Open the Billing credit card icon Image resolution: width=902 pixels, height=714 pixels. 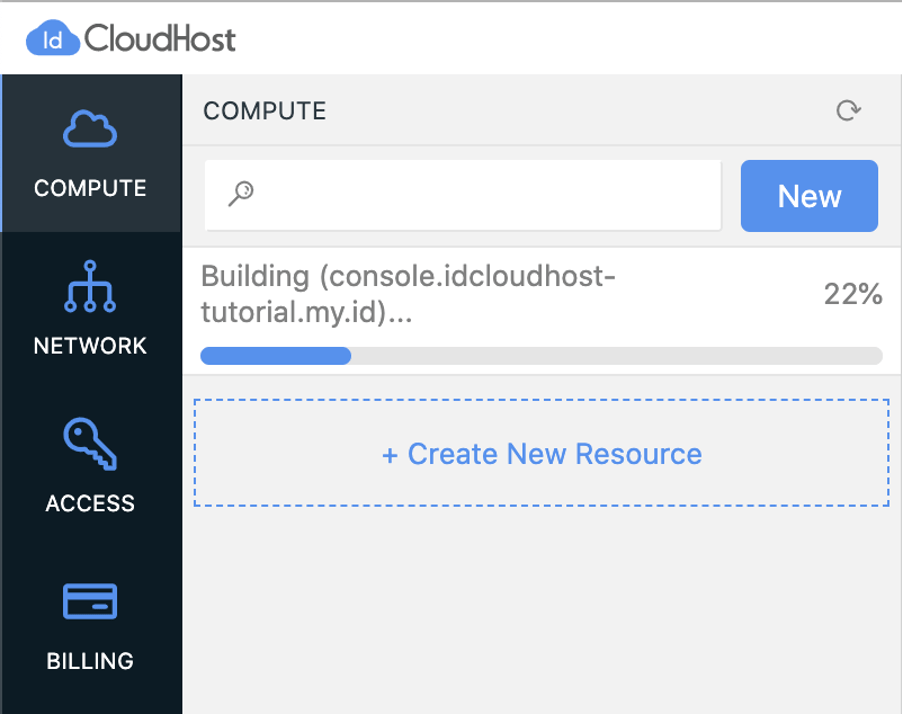(x=90, y=601)
